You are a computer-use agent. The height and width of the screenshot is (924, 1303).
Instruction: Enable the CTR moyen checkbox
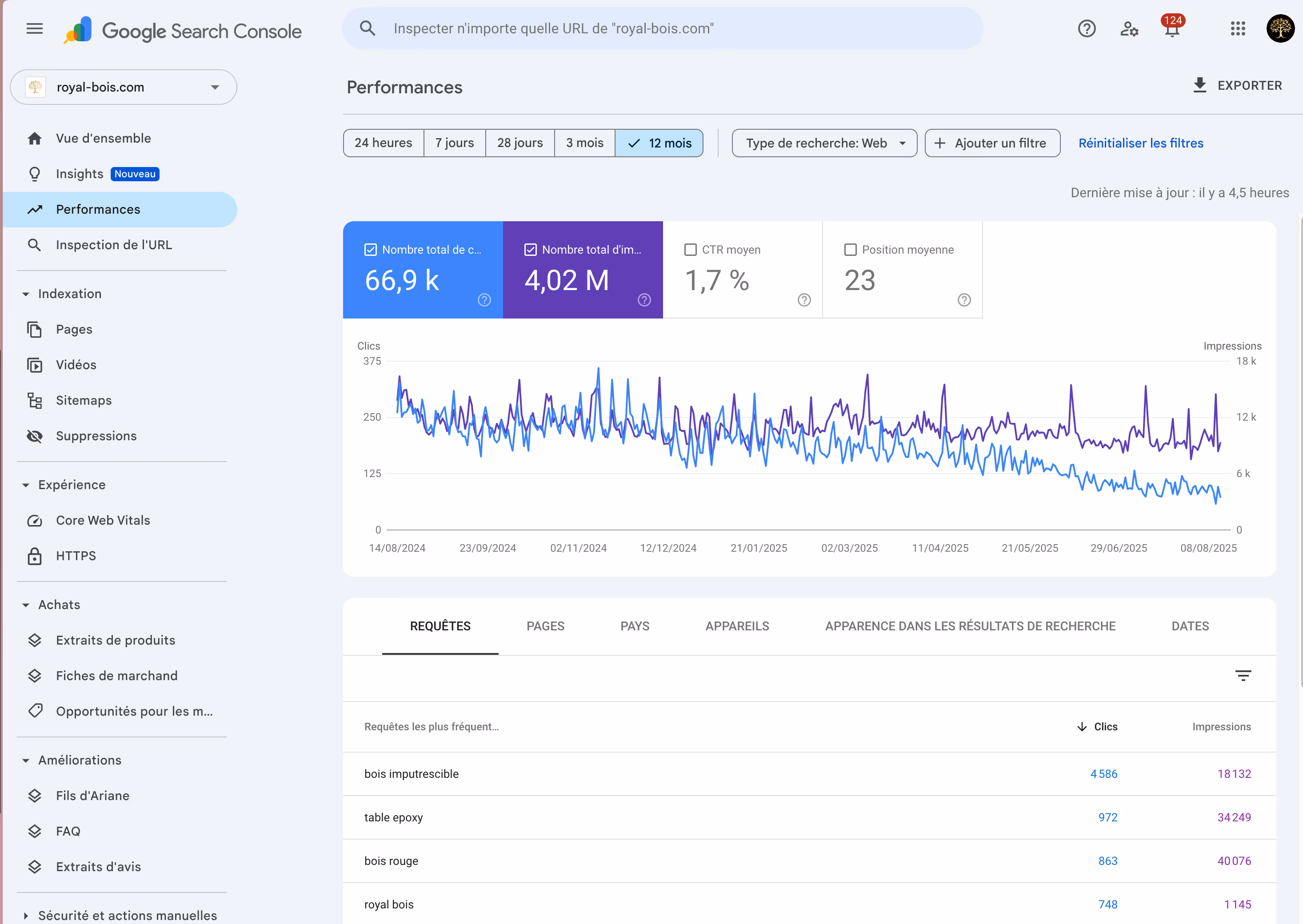pyautogui.click(x=691, y=250)
